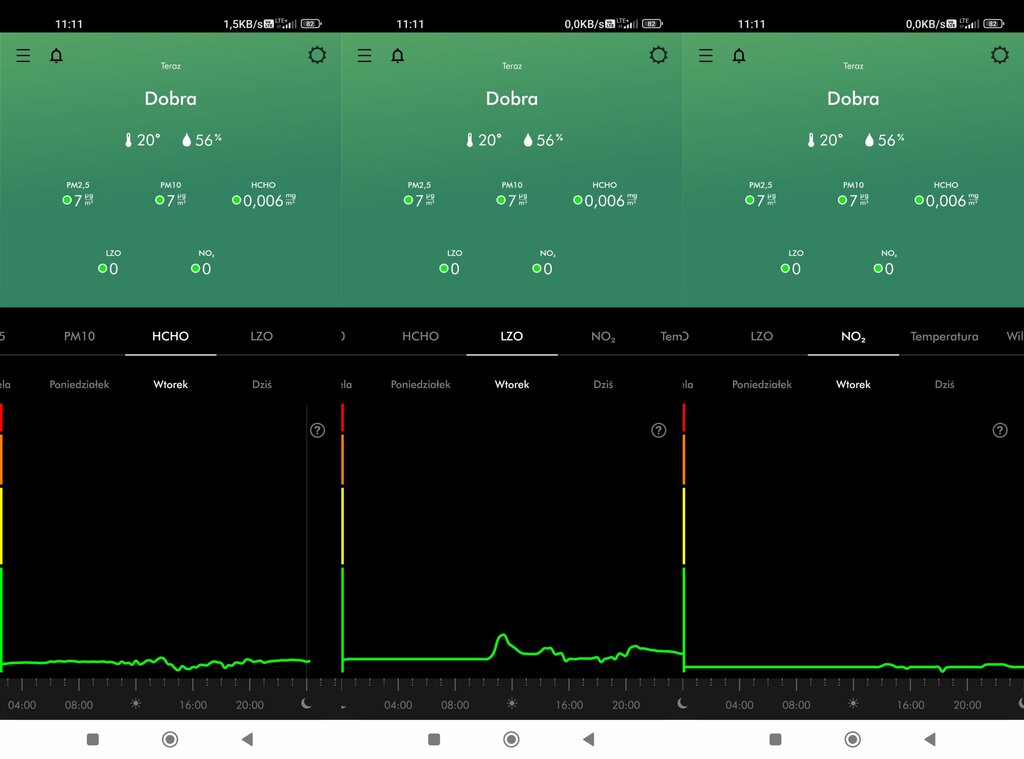
Task: Tap thermometer temperature icon in left screen
Action: pyautogui.click(x=129, y=140)
